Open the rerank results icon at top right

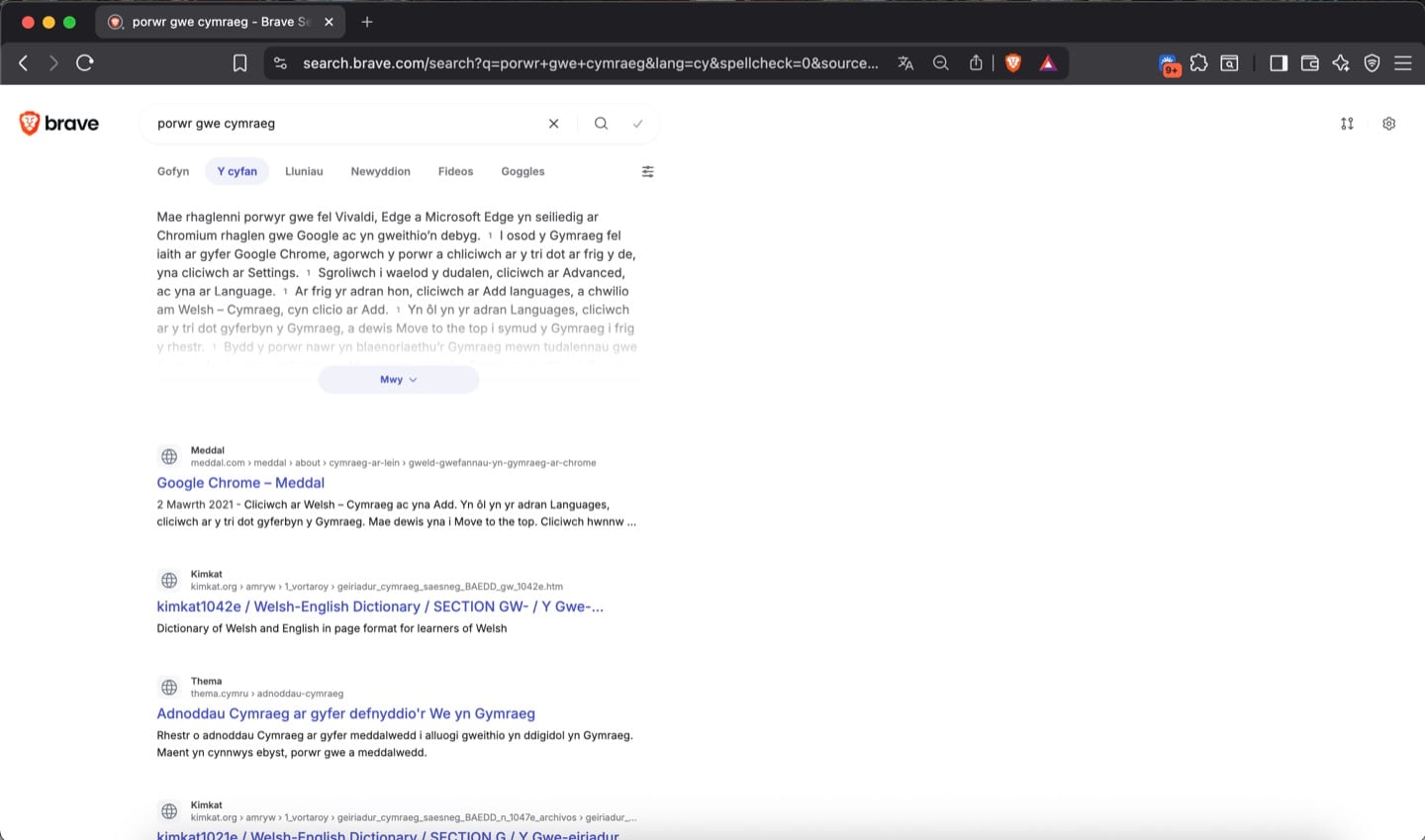[x=1347, y=124]
